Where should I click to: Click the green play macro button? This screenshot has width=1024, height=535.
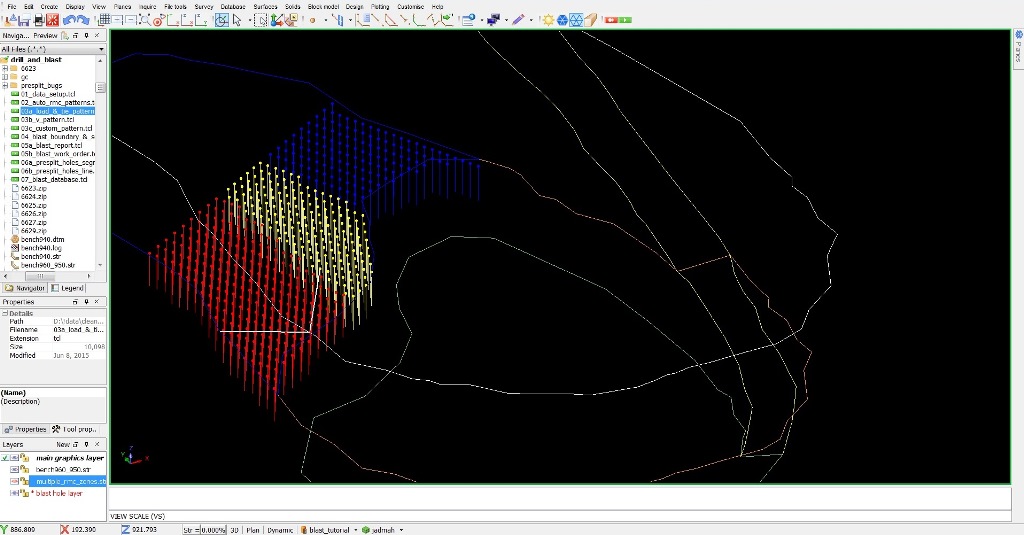tap(625, 20)
